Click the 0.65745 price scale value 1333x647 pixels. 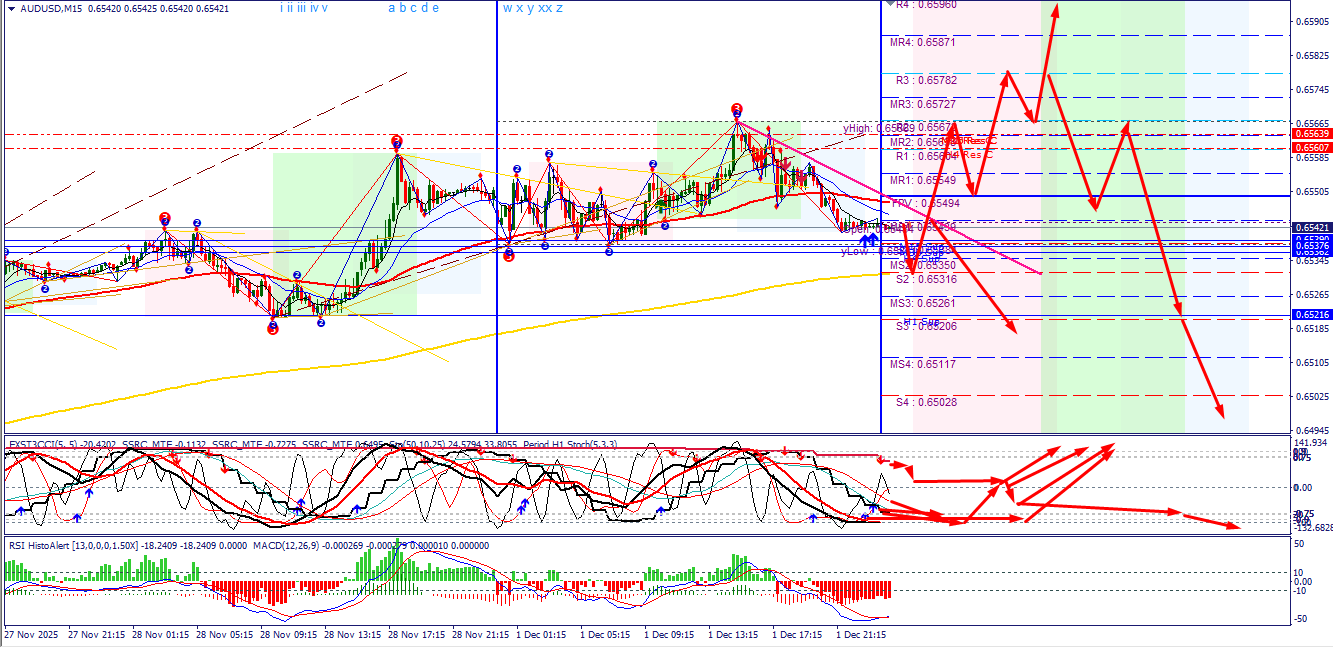[x=1312, y=89]
